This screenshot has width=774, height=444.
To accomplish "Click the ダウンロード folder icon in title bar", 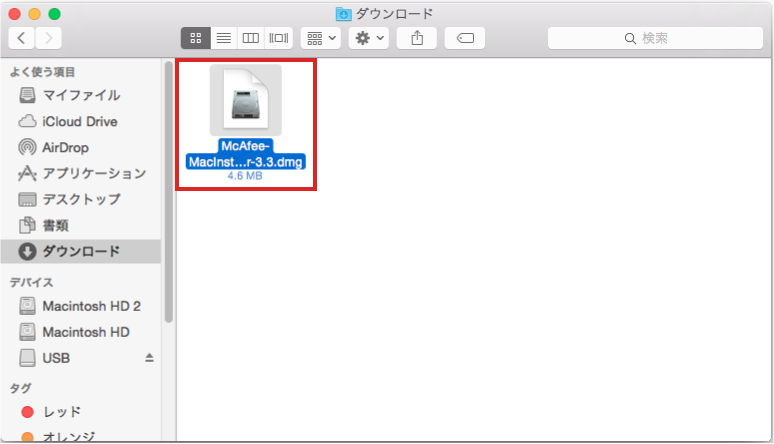I will (x=344, y=14).
